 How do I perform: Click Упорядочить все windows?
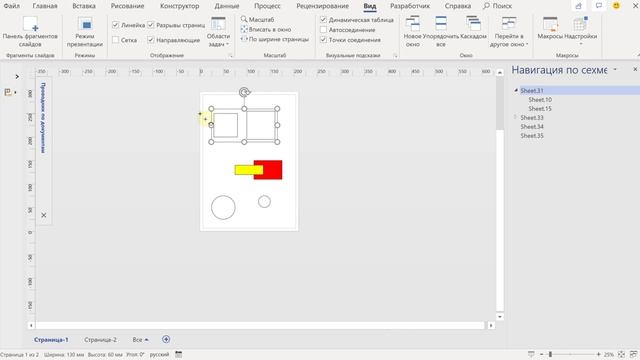(x=441, y=32)
